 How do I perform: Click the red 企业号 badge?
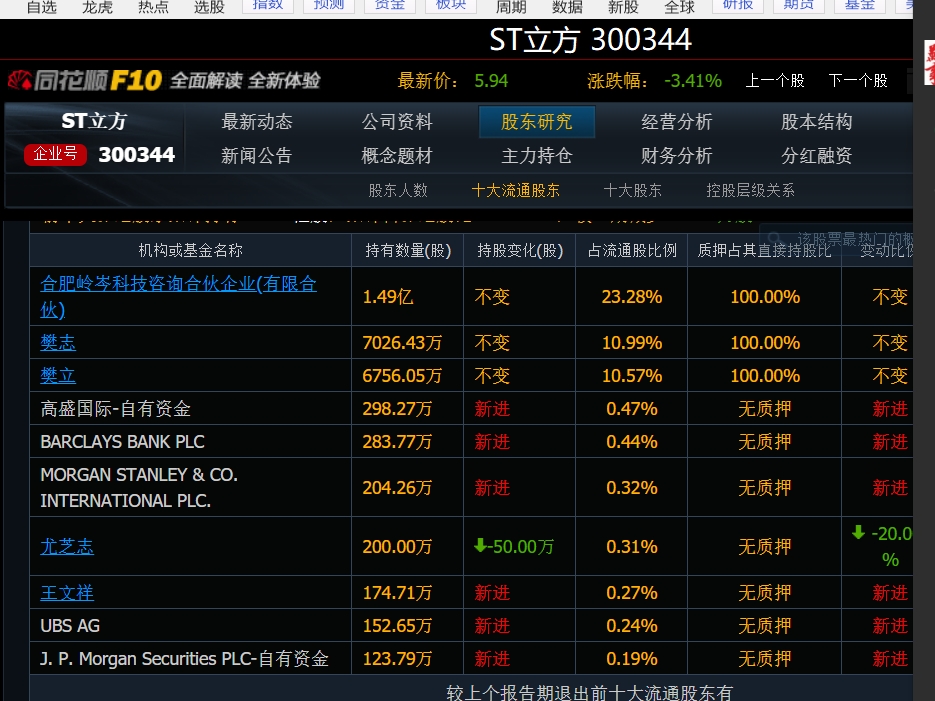(55, 154)
